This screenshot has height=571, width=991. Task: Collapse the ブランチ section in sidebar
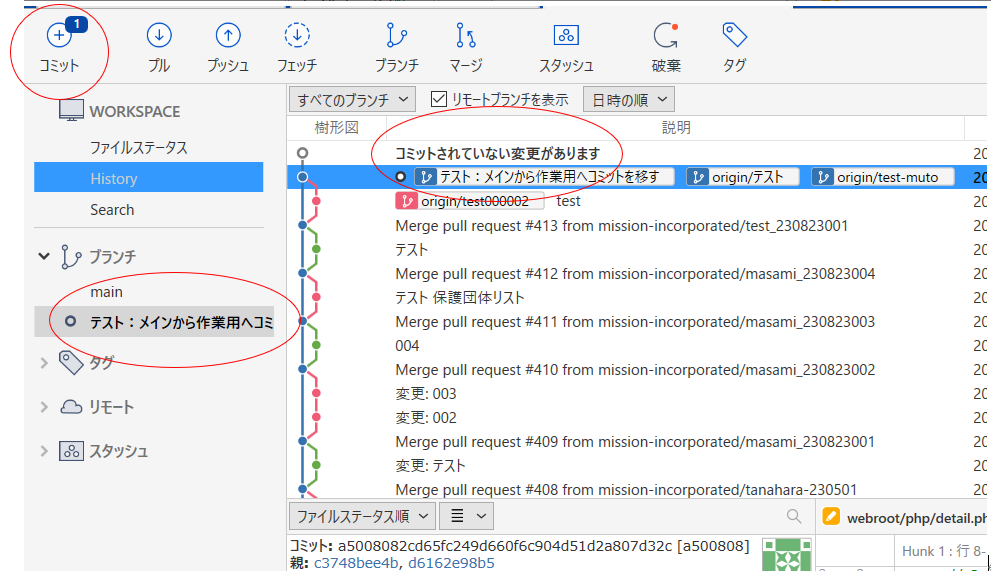[x=44, y=256]
